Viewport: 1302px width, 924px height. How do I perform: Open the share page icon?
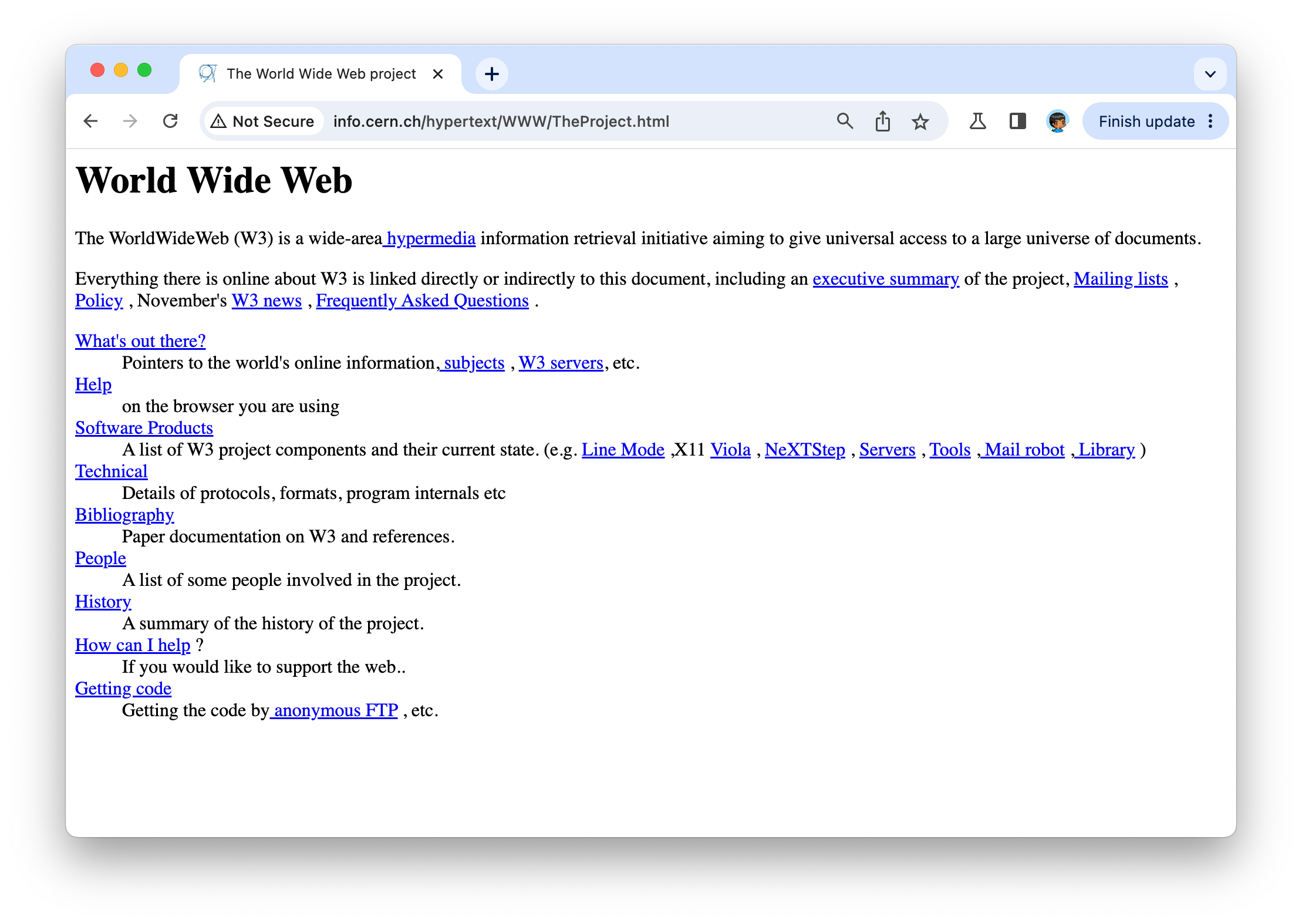point(882,122)
